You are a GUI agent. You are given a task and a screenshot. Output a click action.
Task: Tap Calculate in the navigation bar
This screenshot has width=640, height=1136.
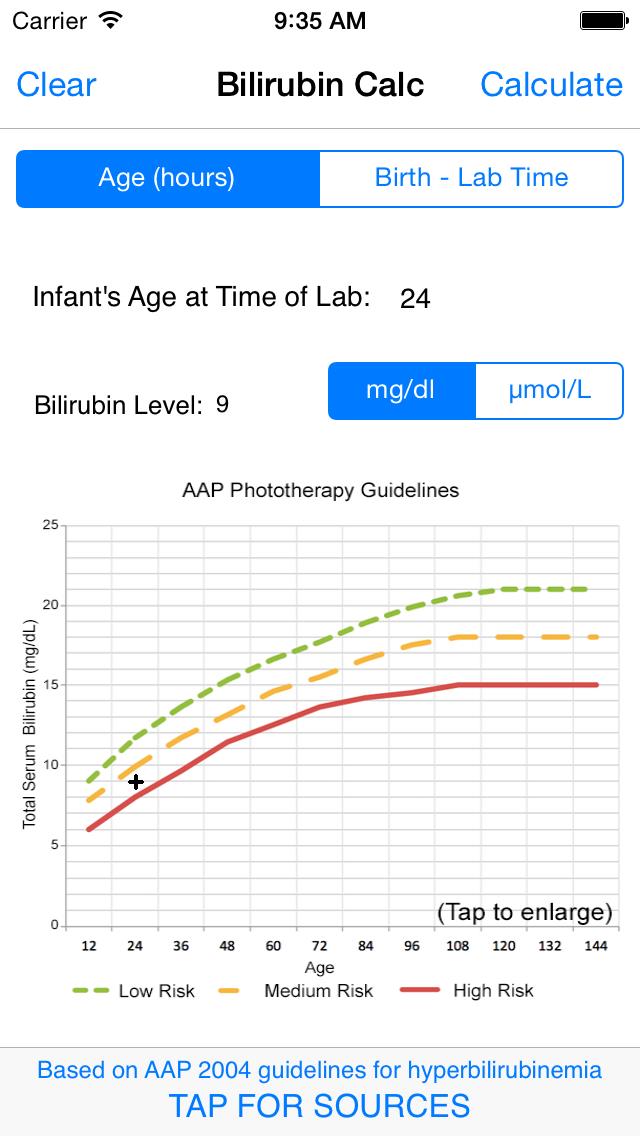pyautogui.click(x=551, y=85)
